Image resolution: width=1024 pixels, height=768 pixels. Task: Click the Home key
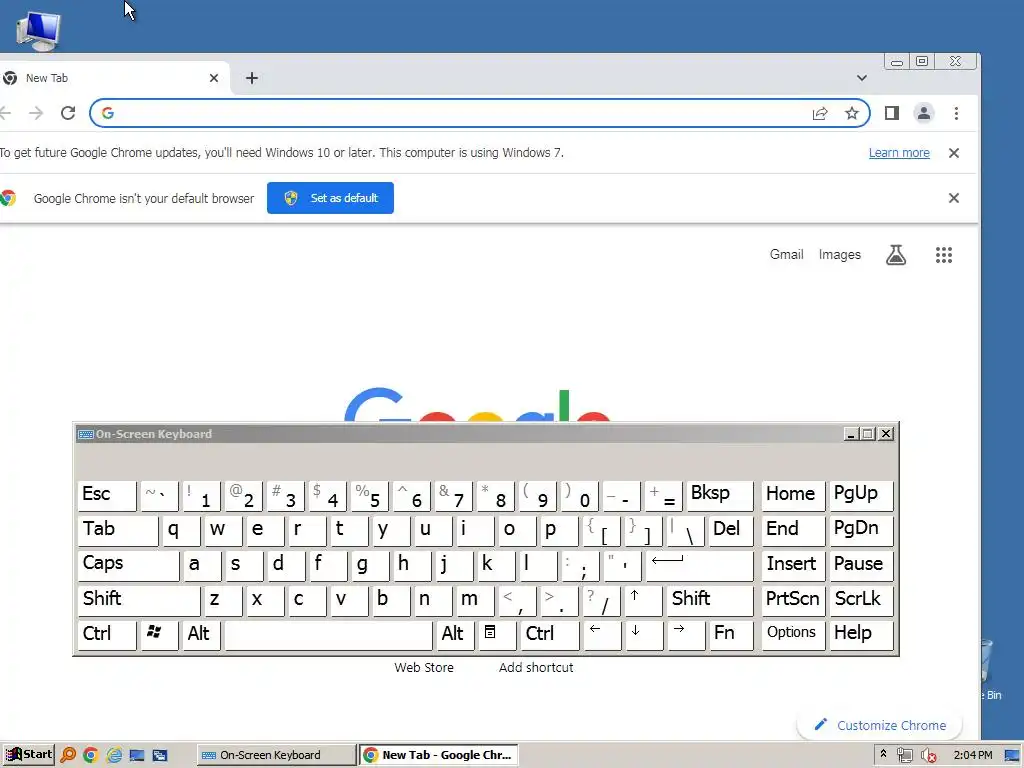coord(793,496)
